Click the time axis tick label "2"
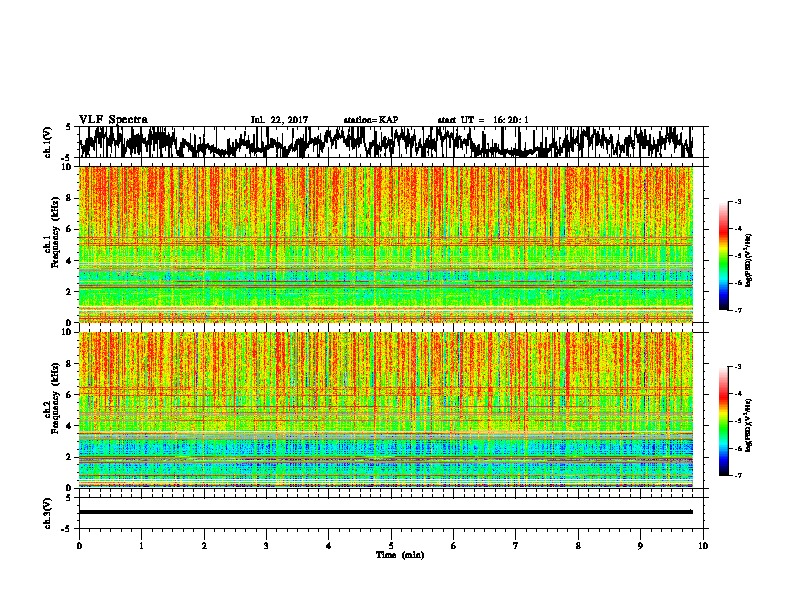The height and width of the screenshot is (612, 792). 204,546
